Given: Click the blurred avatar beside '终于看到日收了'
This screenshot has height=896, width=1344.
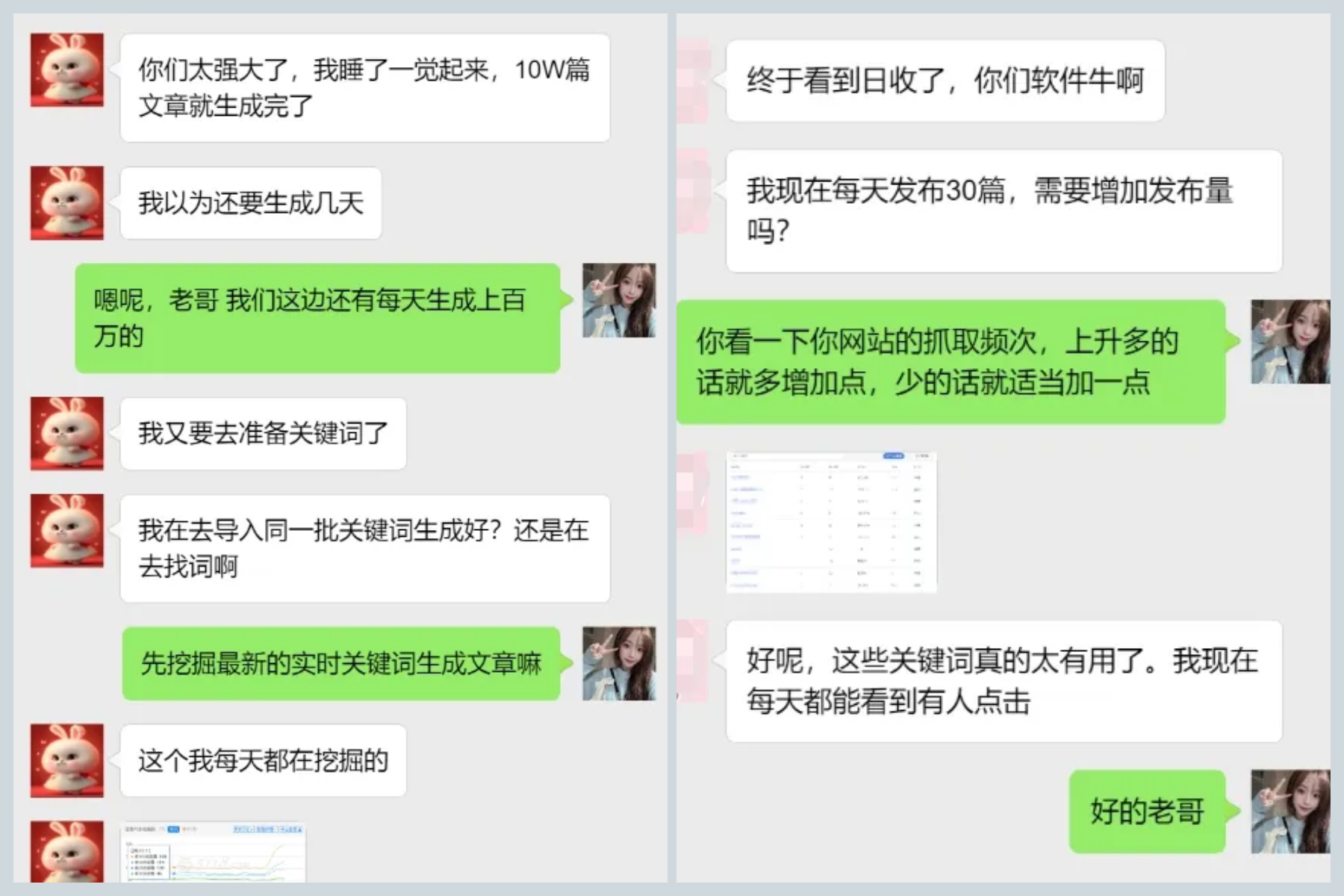Looking at the screenshot, I should (694, 81).
